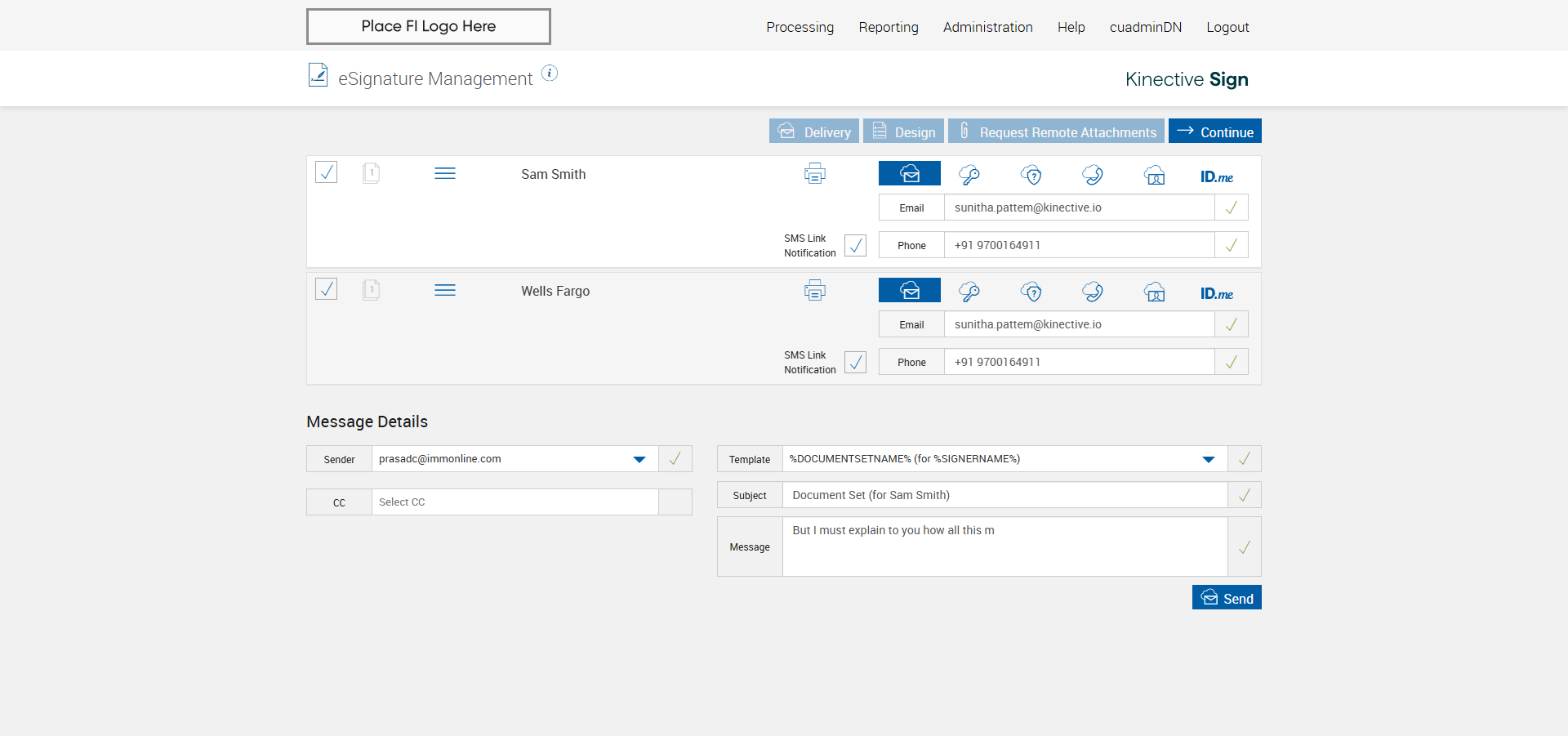The image size is (1568, 736).
Task: Click the printer icon in Sam Smith's row
Action: [x=814, y=173]
